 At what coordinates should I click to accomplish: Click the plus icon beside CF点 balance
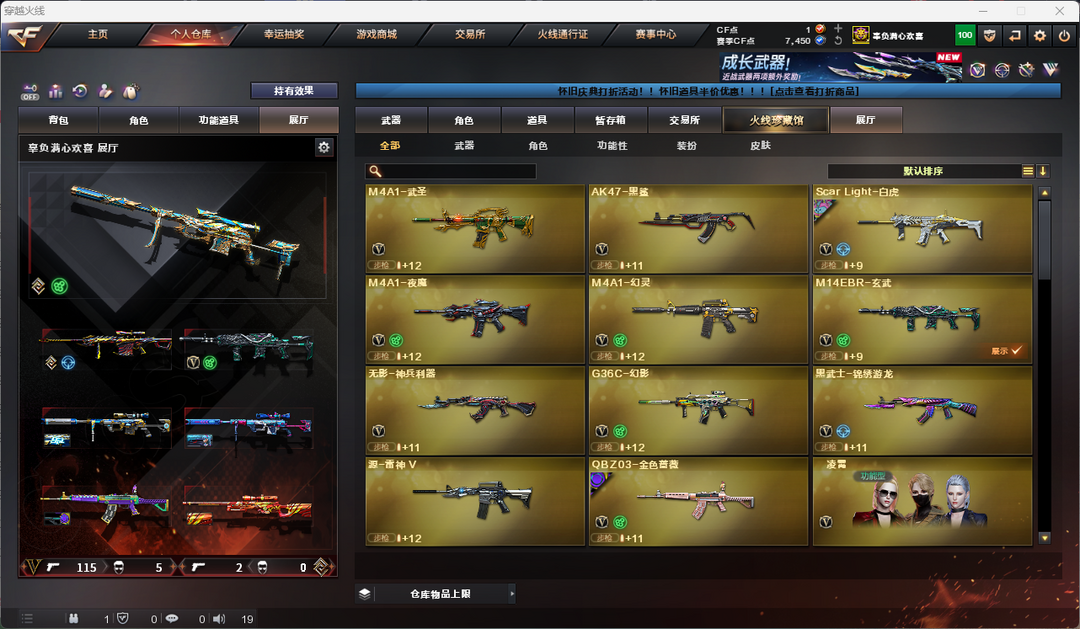tap(838, 28)
